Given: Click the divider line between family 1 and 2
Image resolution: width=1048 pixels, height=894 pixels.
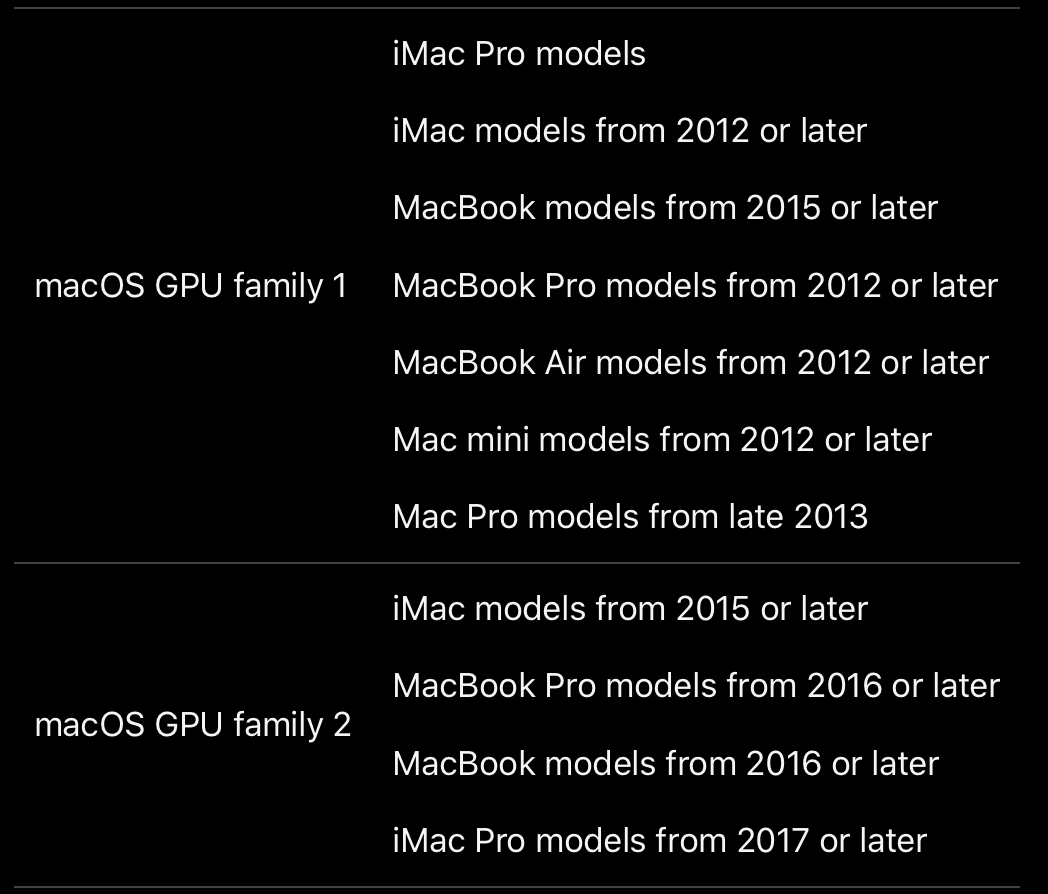Looking at the screenshot, I should [516, 563].
